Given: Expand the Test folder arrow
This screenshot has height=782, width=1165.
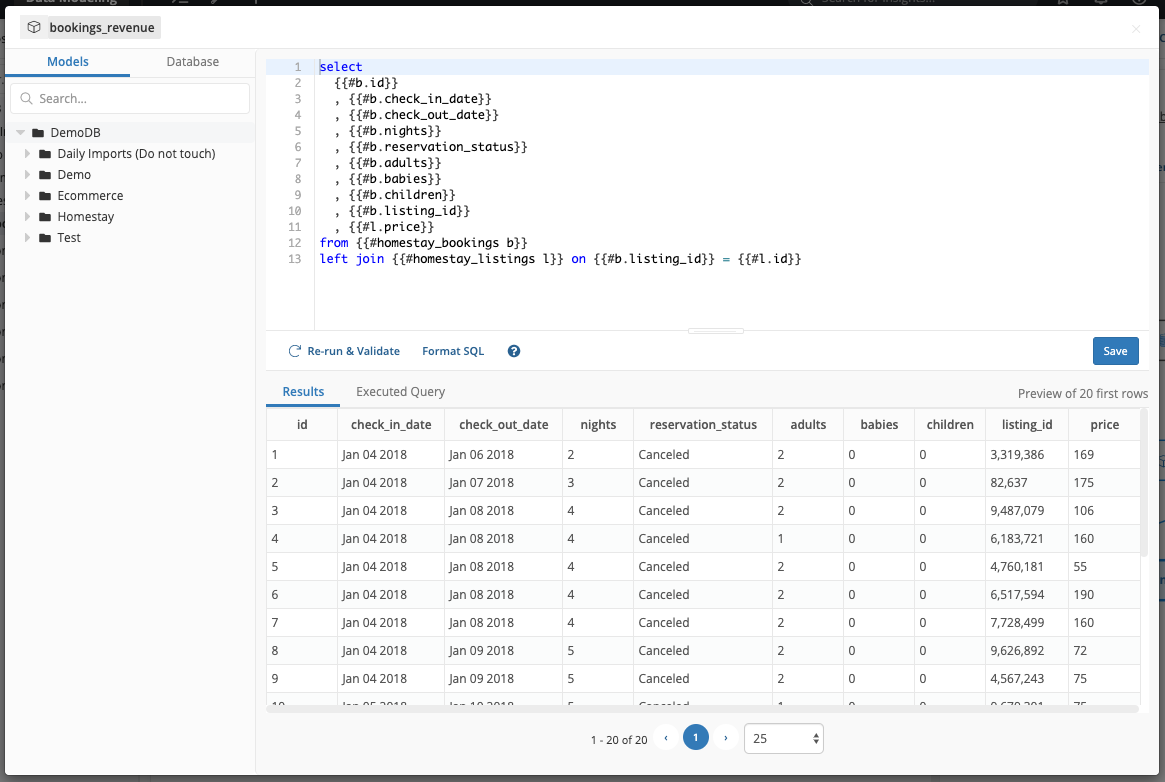Looking at the screenshot, I should [28, 238].
